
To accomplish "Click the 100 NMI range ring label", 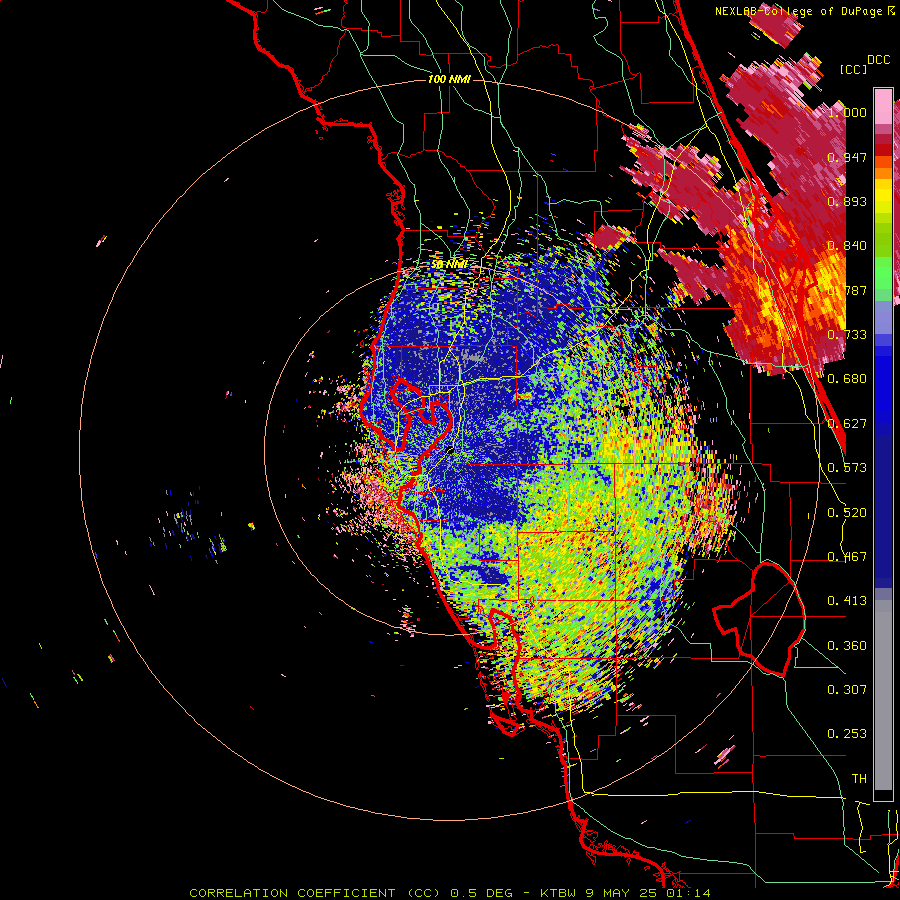I will (449, 79).
